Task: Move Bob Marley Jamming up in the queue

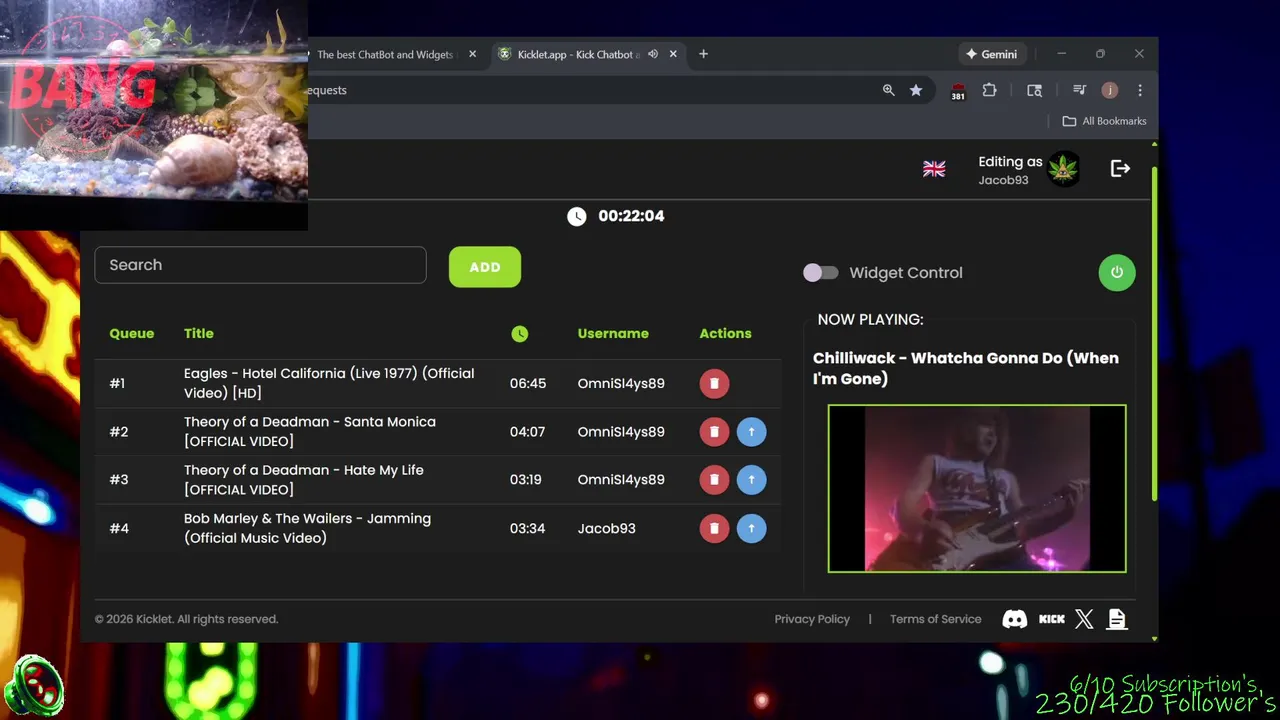Action: pos(751,528)
